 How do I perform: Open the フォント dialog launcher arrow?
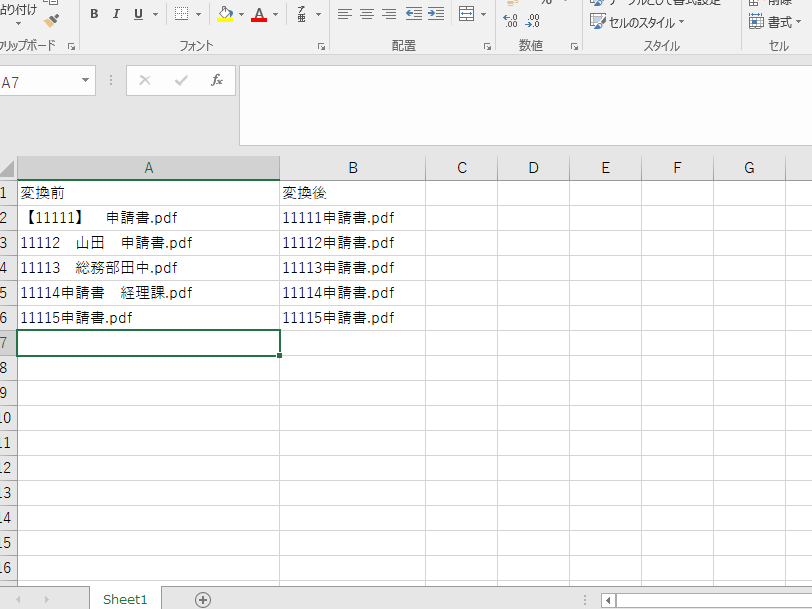pyautogui.click(x=319, y=45)
